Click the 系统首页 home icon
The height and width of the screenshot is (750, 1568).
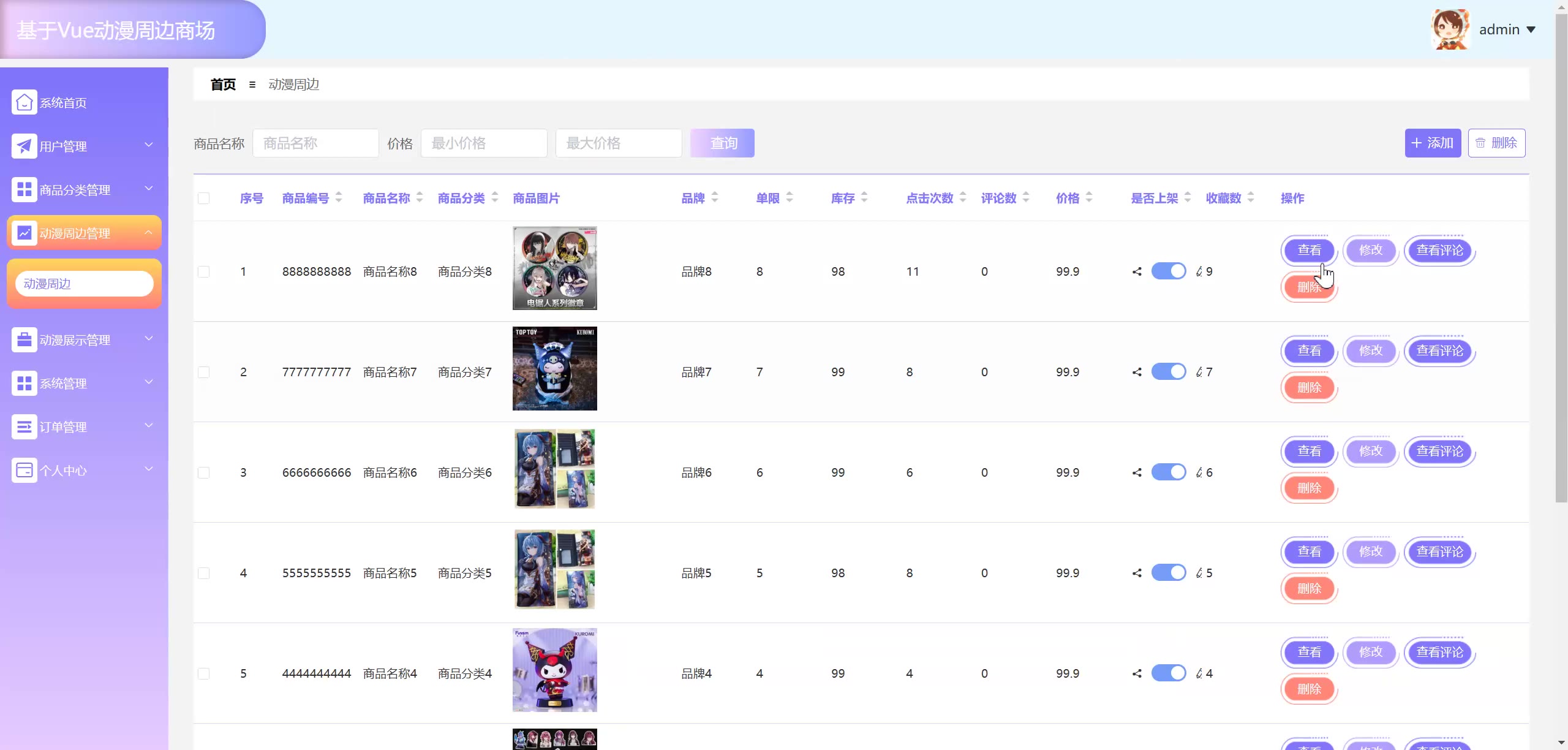[24, 102]
